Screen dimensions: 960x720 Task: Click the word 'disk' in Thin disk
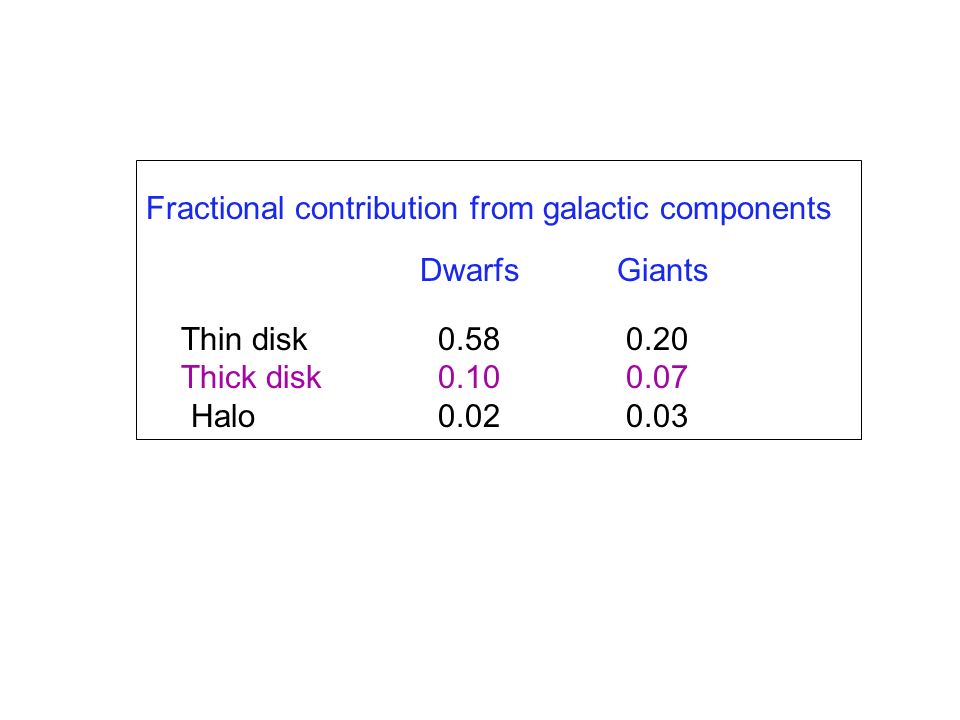279,339
